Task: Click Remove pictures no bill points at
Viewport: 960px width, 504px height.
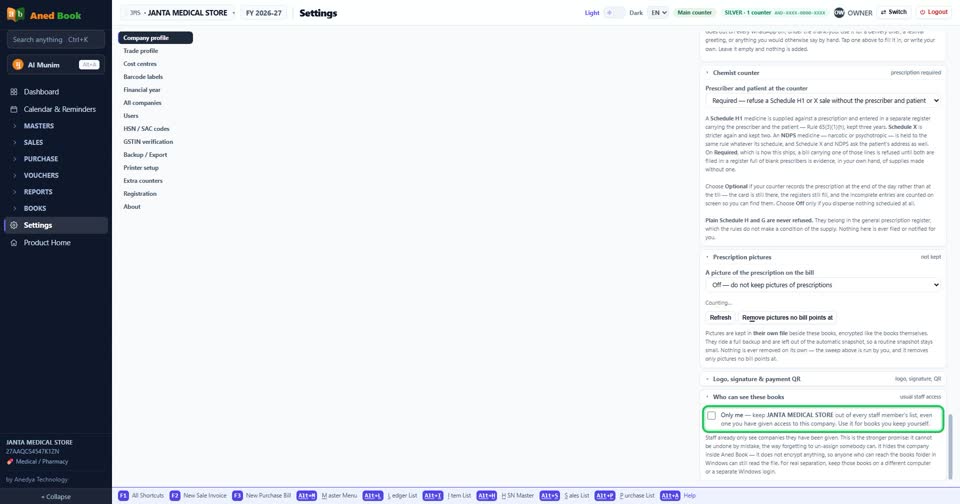Action: click(787, 318)
